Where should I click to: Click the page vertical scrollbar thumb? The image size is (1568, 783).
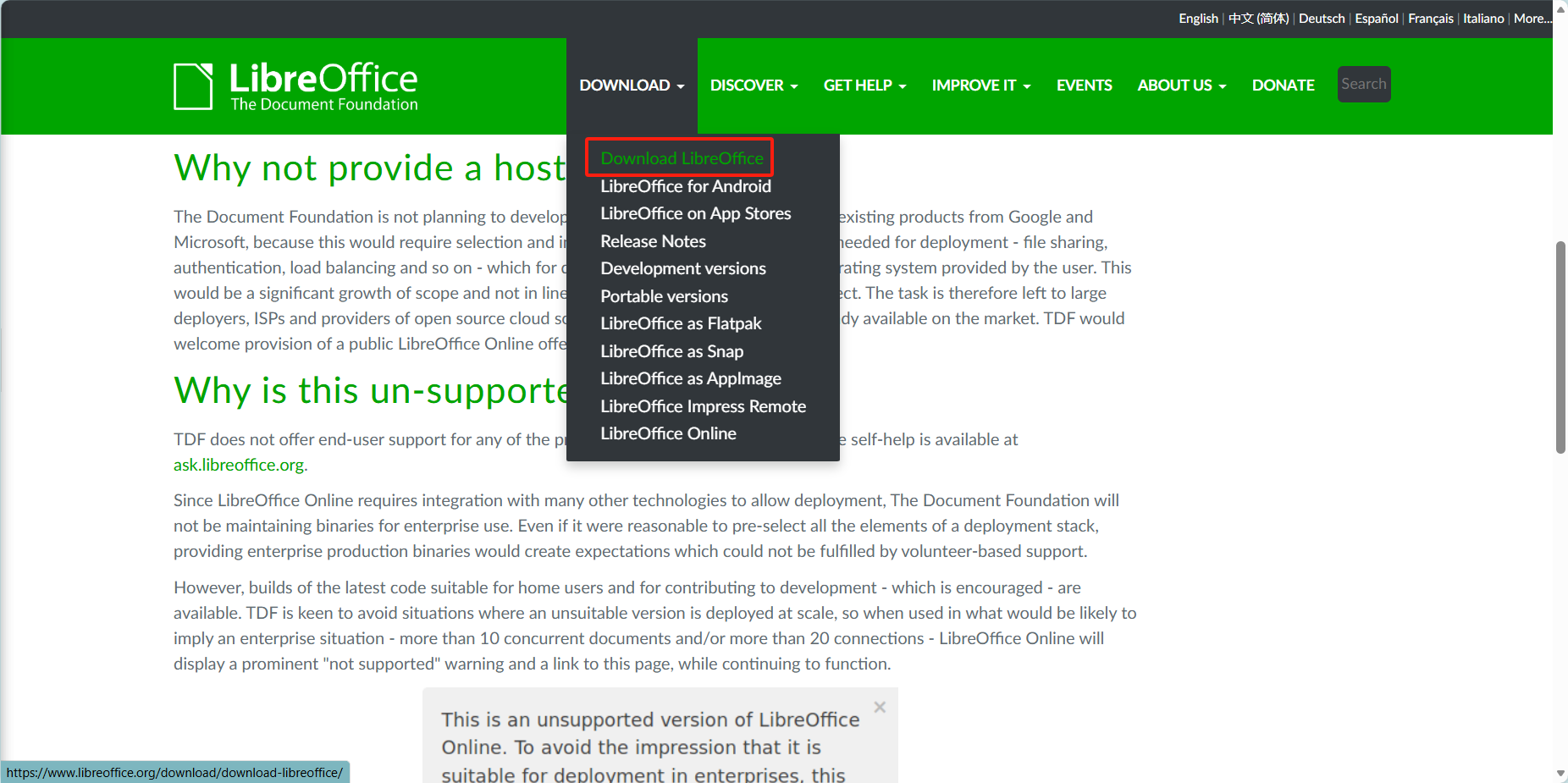(1560, 347)
